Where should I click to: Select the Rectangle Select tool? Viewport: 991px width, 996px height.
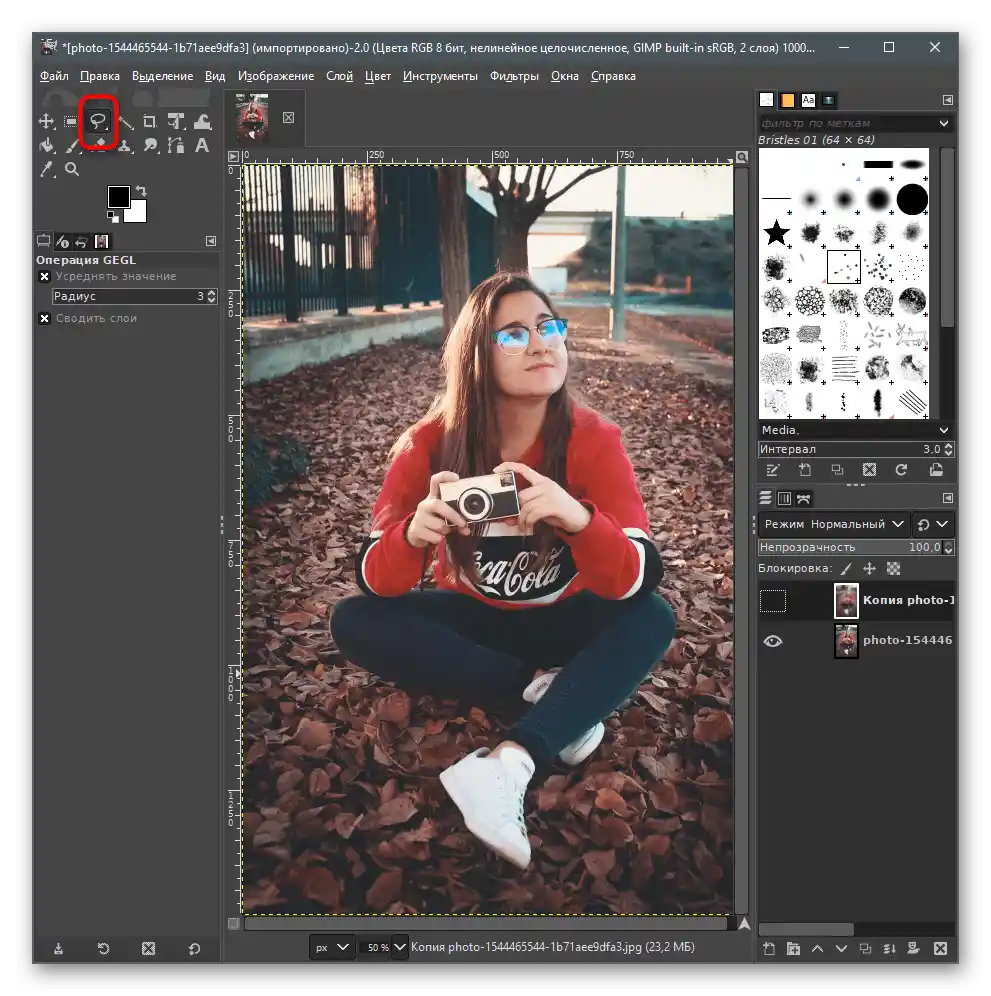click(x=71, y=121)
